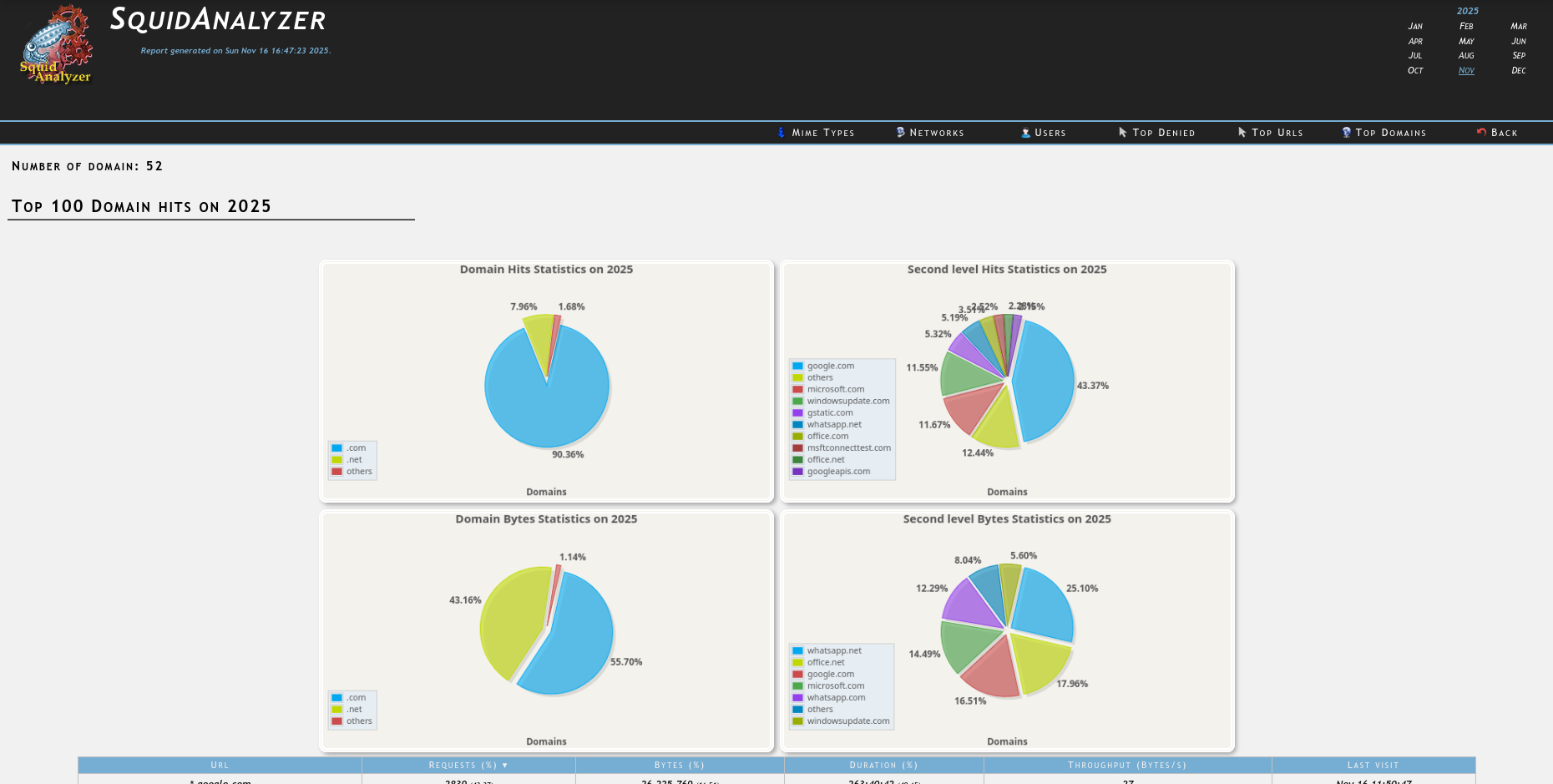This screenshot has width=1553, height=784.
Task: Open the Users report
Action: [1050, 133]
